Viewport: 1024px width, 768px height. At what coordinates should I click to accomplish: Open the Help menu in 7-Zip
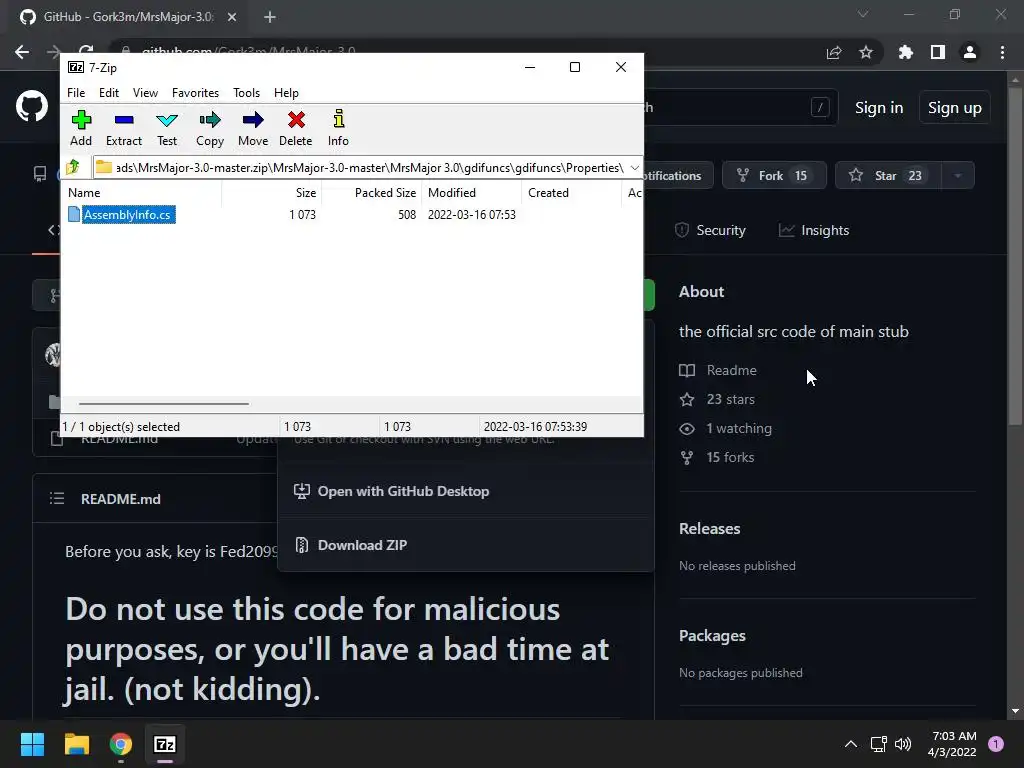(286, 93)
